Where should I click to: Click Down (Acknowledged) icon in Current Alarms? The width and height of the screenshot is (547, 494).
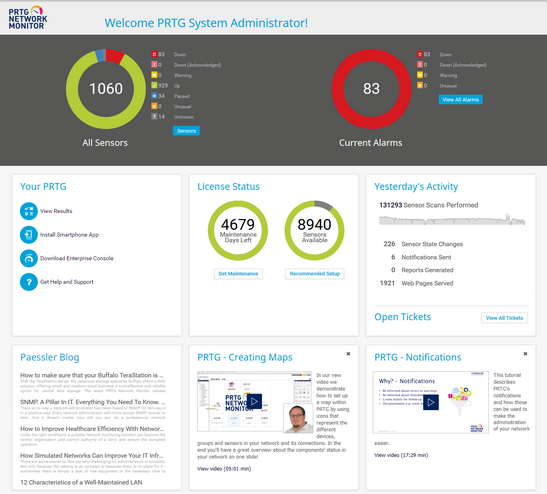(x=420, y=65)
